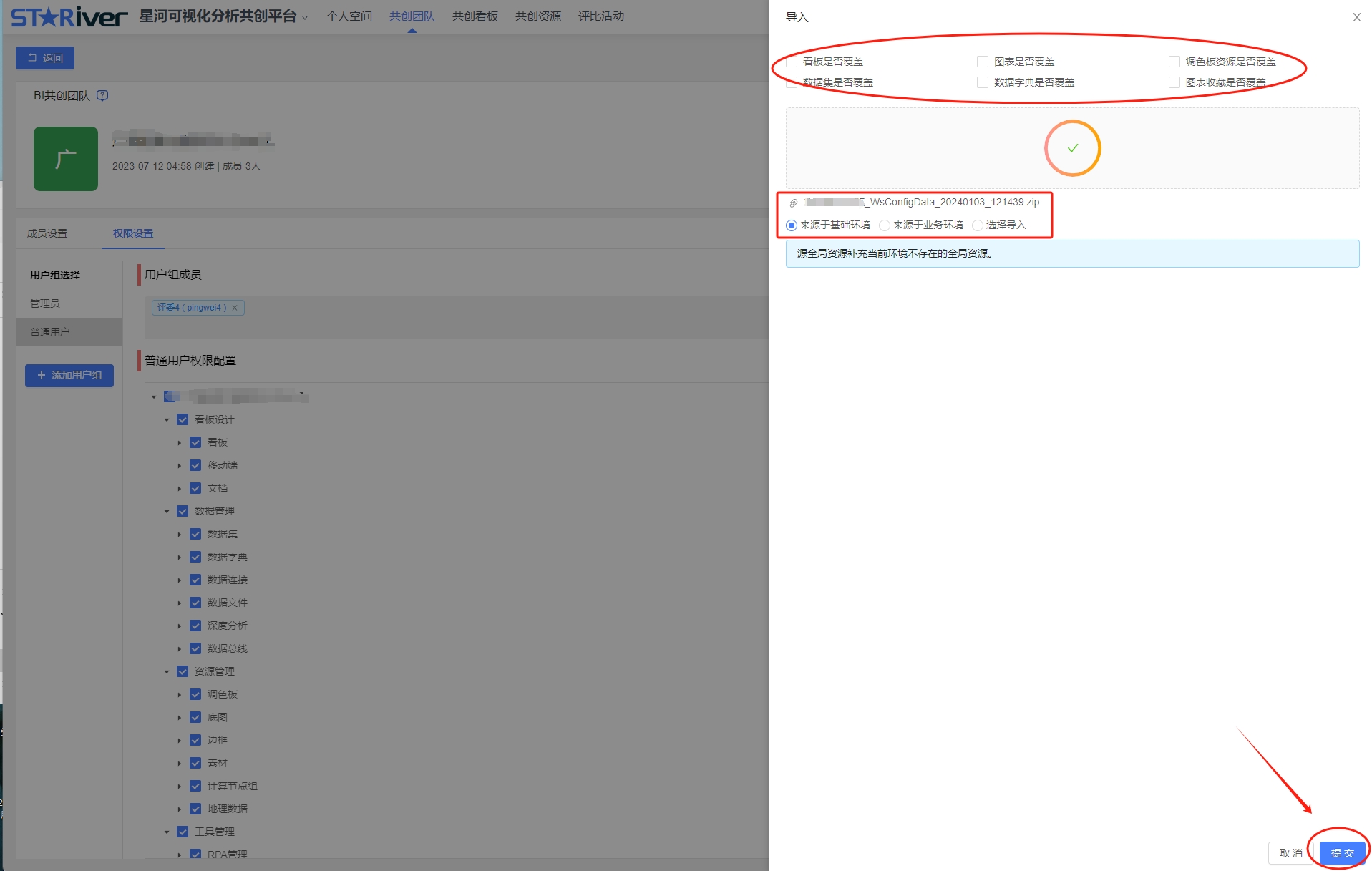
Task: Switch to the 成员设置 tab
Action: 47,233
